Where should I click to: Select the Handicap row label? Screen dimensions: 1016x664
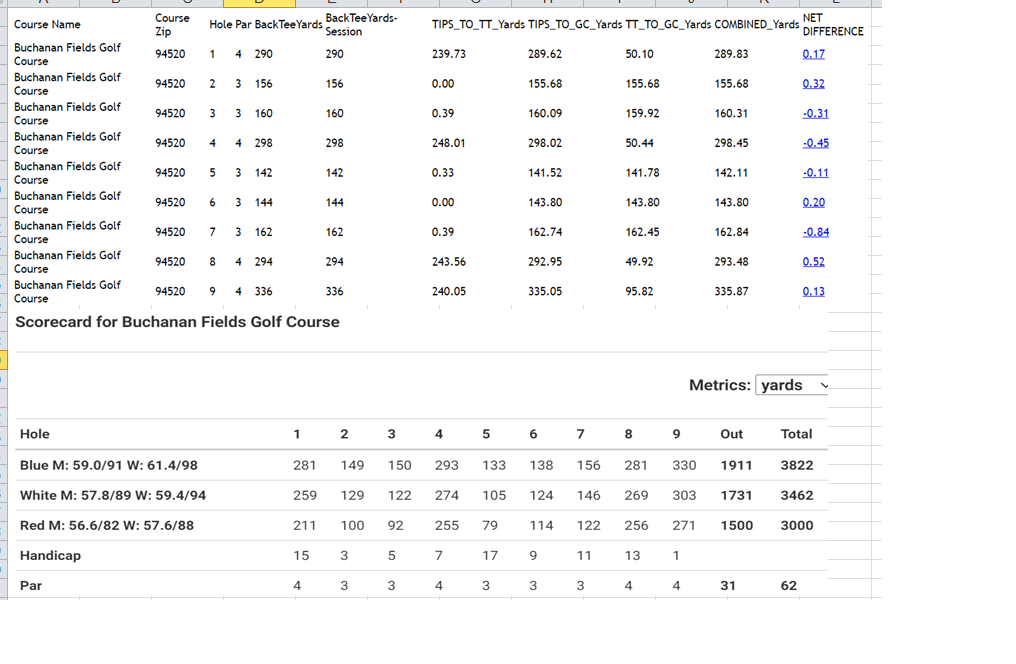[x=51, y=555]
